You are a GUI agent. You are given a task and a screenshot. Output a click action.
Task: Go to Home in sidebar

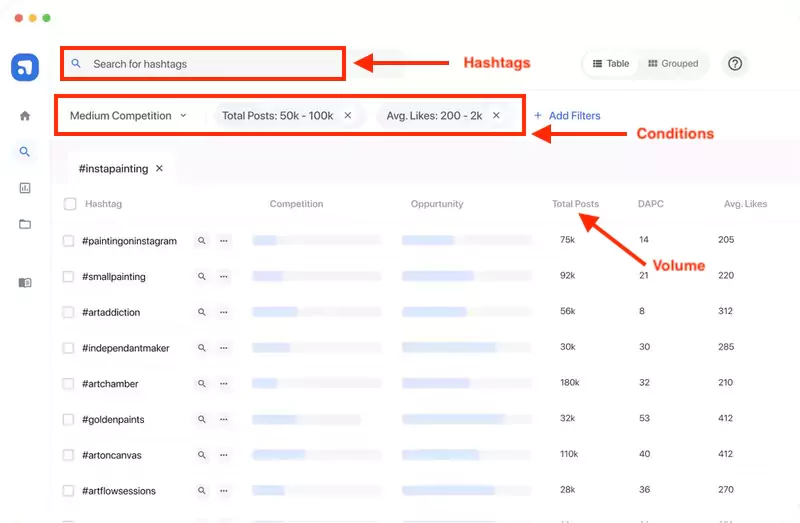[x=24, y=116]
